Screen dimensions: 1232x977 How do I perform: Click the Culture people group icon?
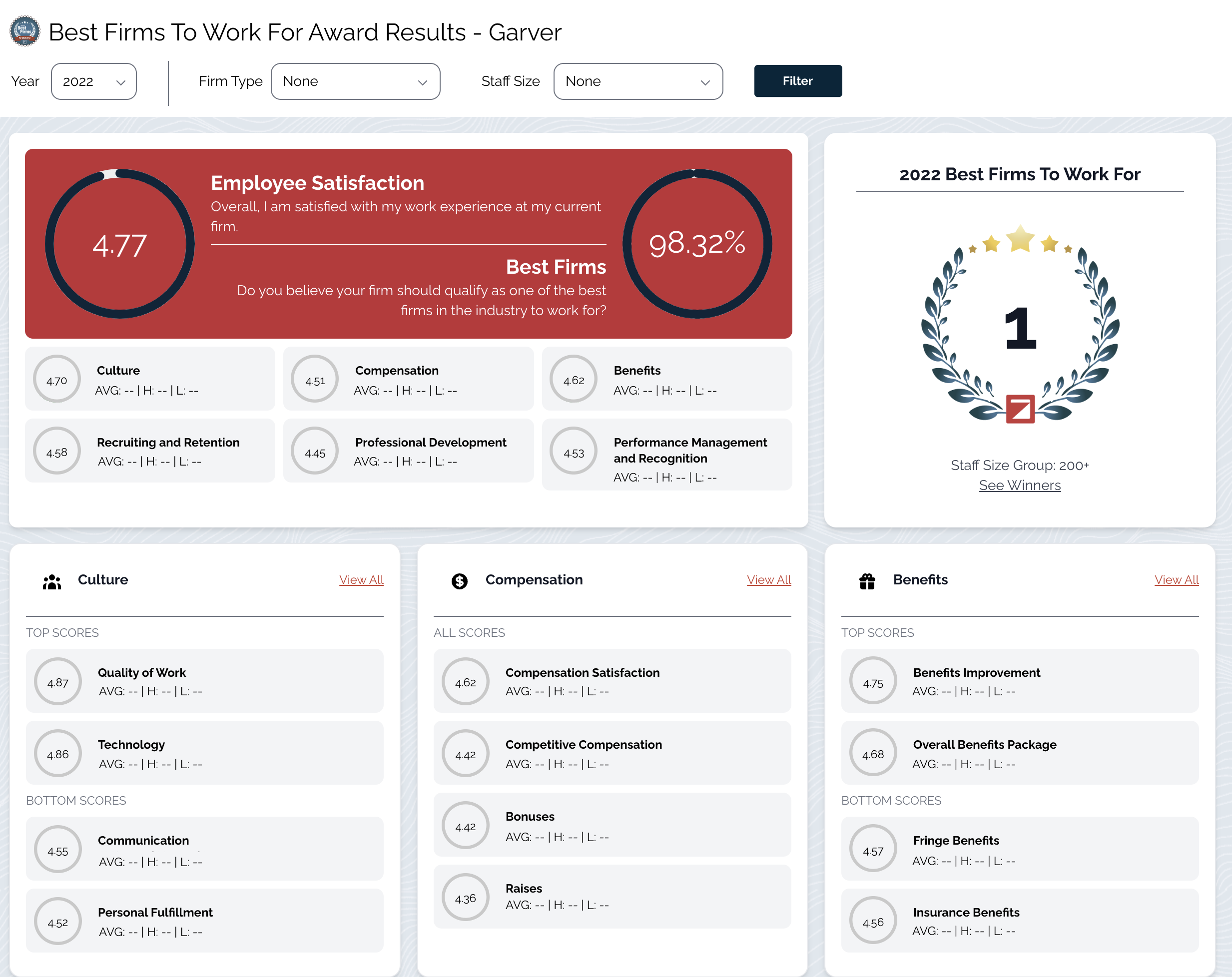[51, 581]
